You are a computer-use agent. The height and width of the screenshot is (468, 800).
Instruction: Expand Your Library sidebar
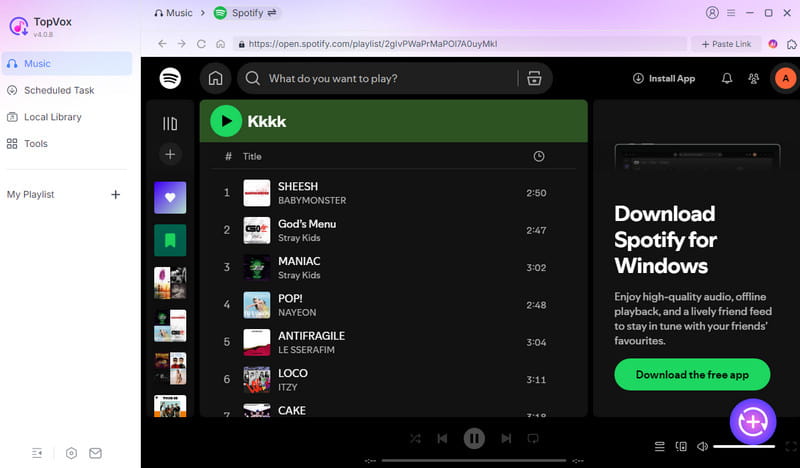[x=170, y=124]
